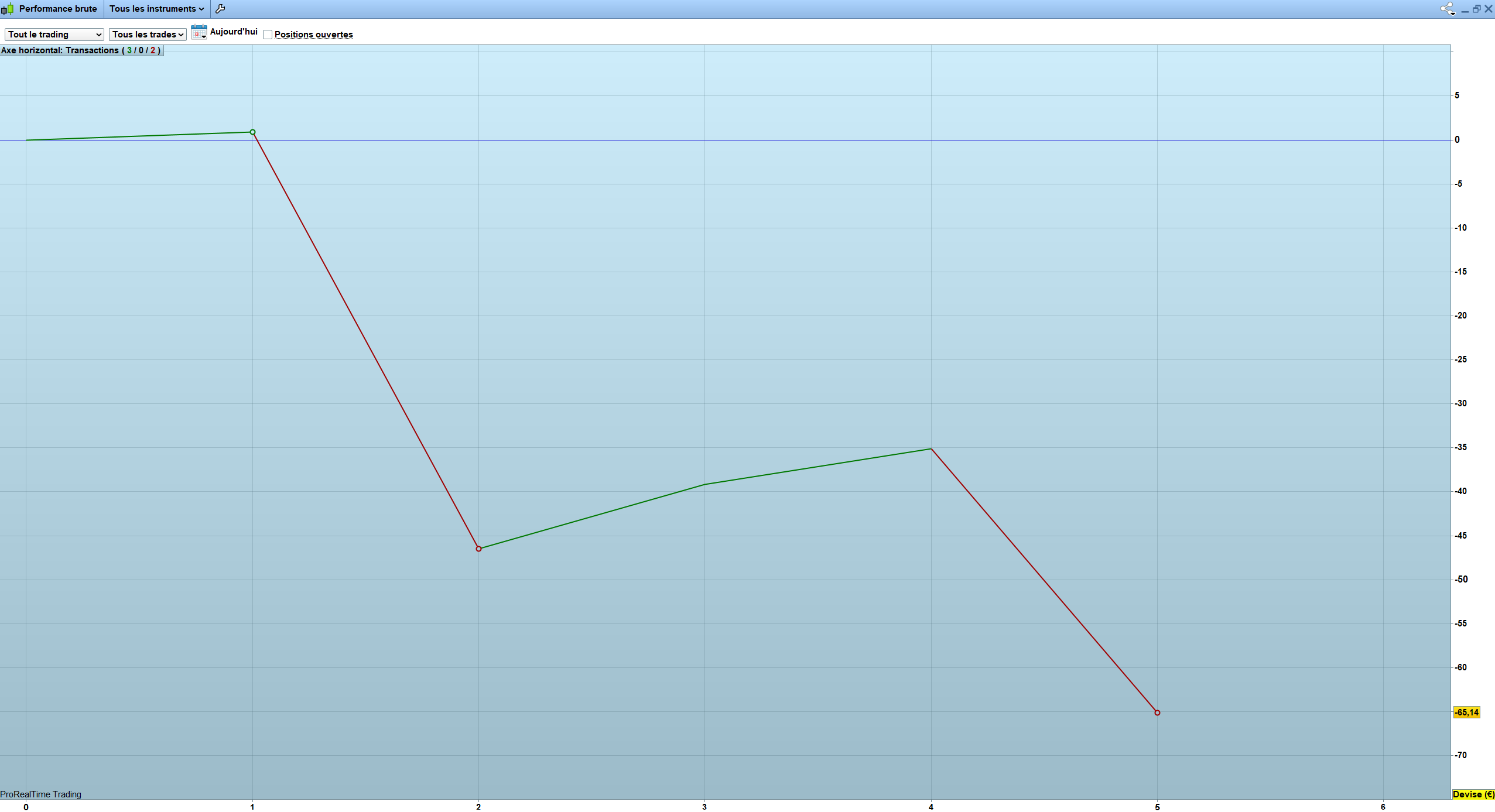This screenshot has width=1495, height=812.
Task: Click the calendar date picker icon
Action: tap(199, 32)
